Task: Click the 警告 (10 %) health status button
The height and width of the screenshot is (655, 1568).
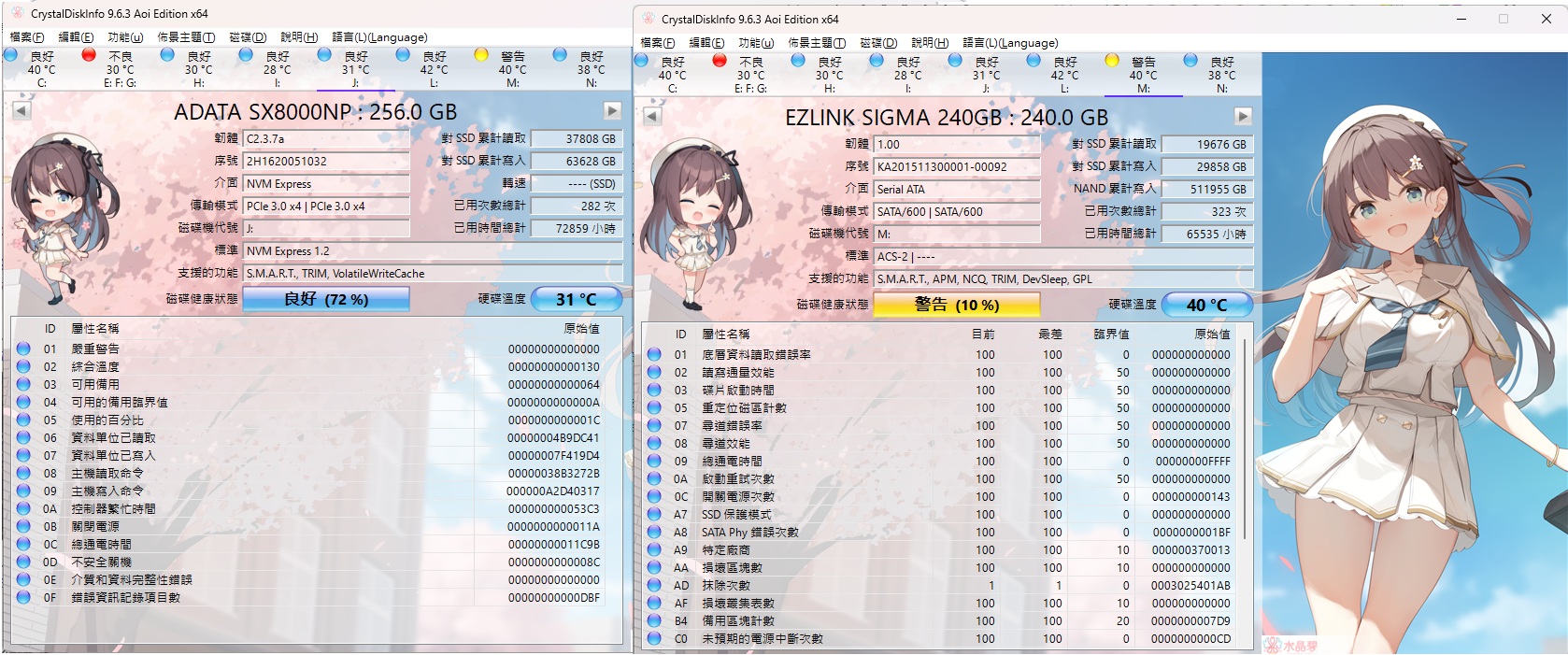Action: coord(956,305)
